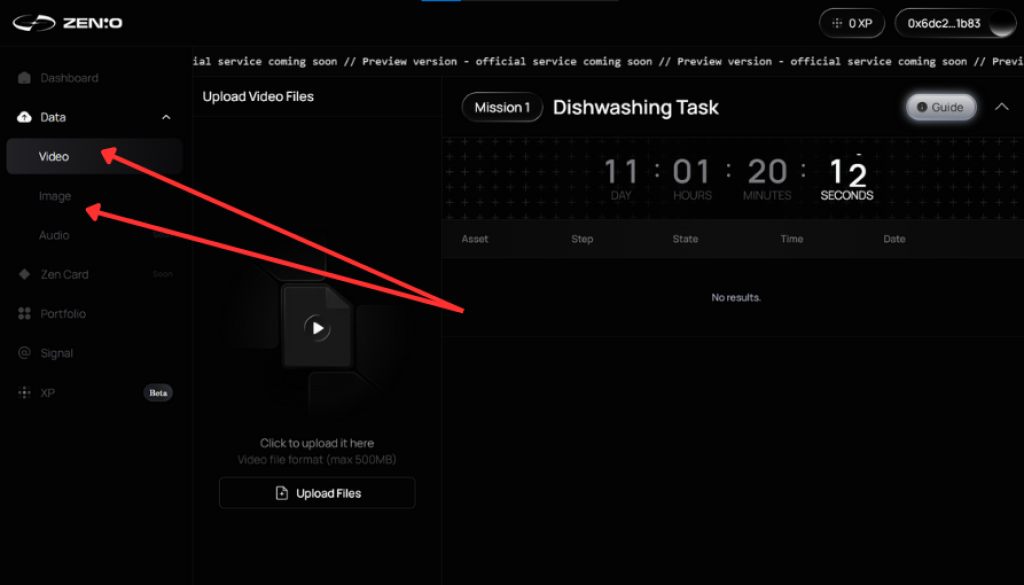
Task: Click the 0 XP balance indicator
Action: click(851, 23)
